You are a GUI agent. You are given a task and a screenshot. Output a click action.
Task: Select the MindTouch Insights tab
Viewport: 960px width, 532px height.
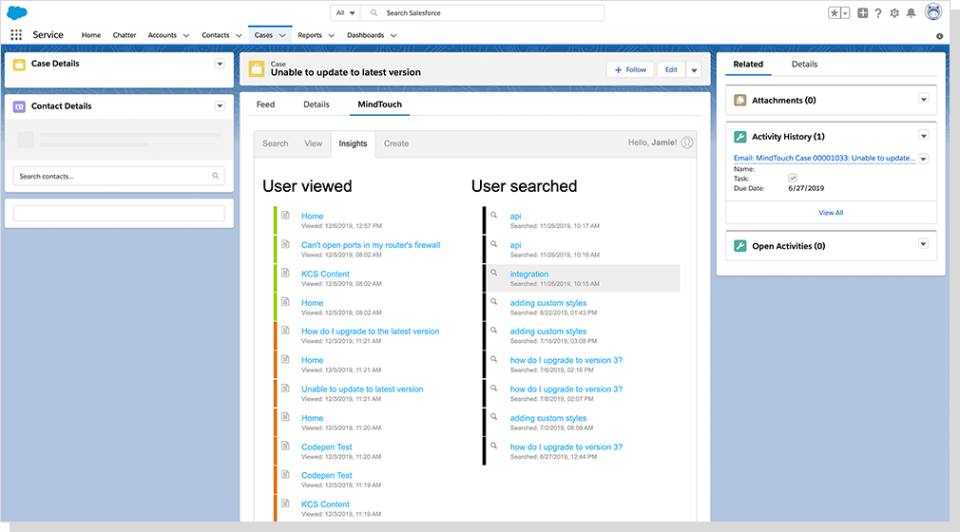pyautogui.click(x=353, y=144)
